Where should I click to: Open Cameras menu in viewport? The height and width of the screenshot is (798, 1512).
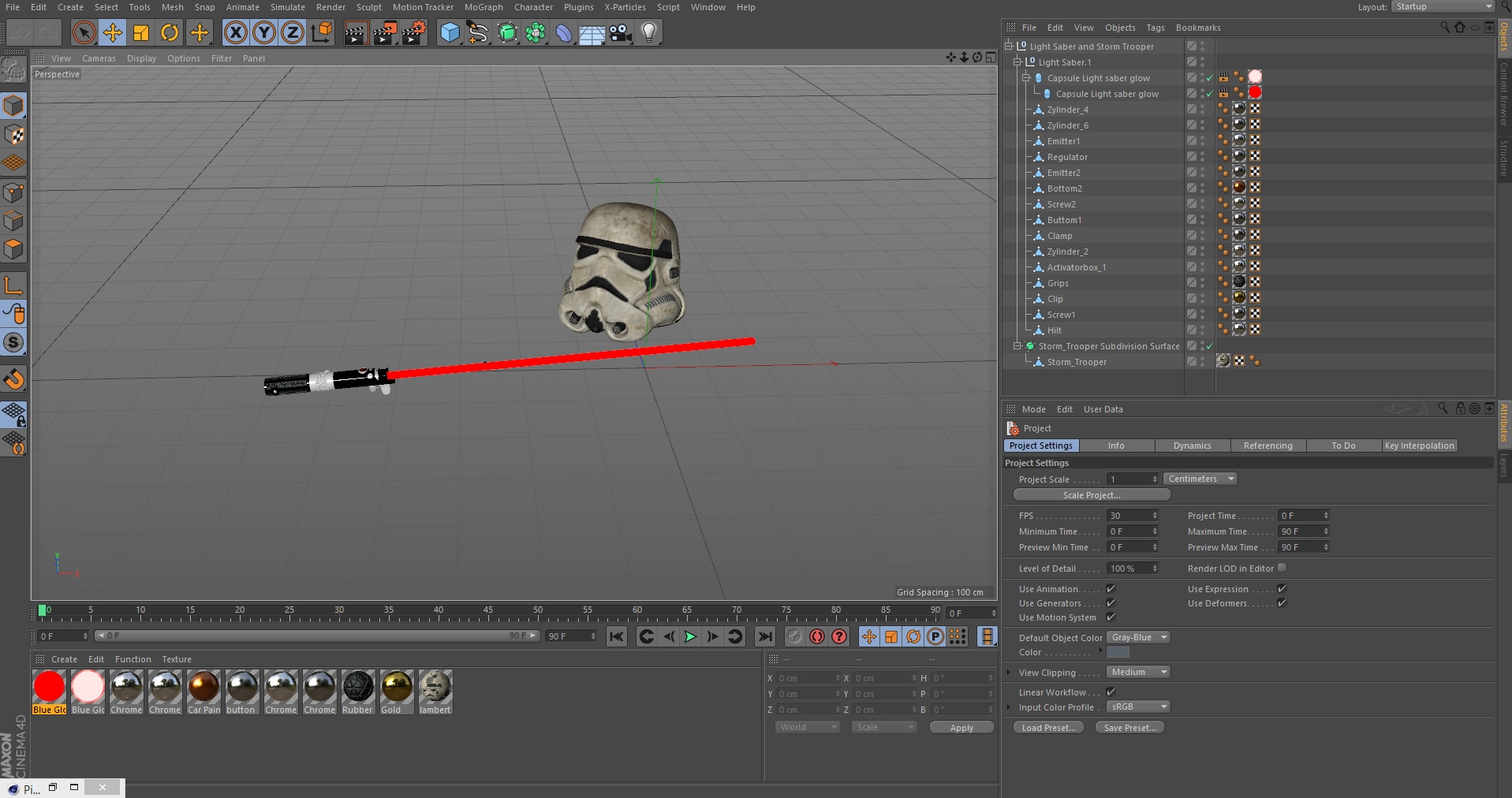[99, 58]
